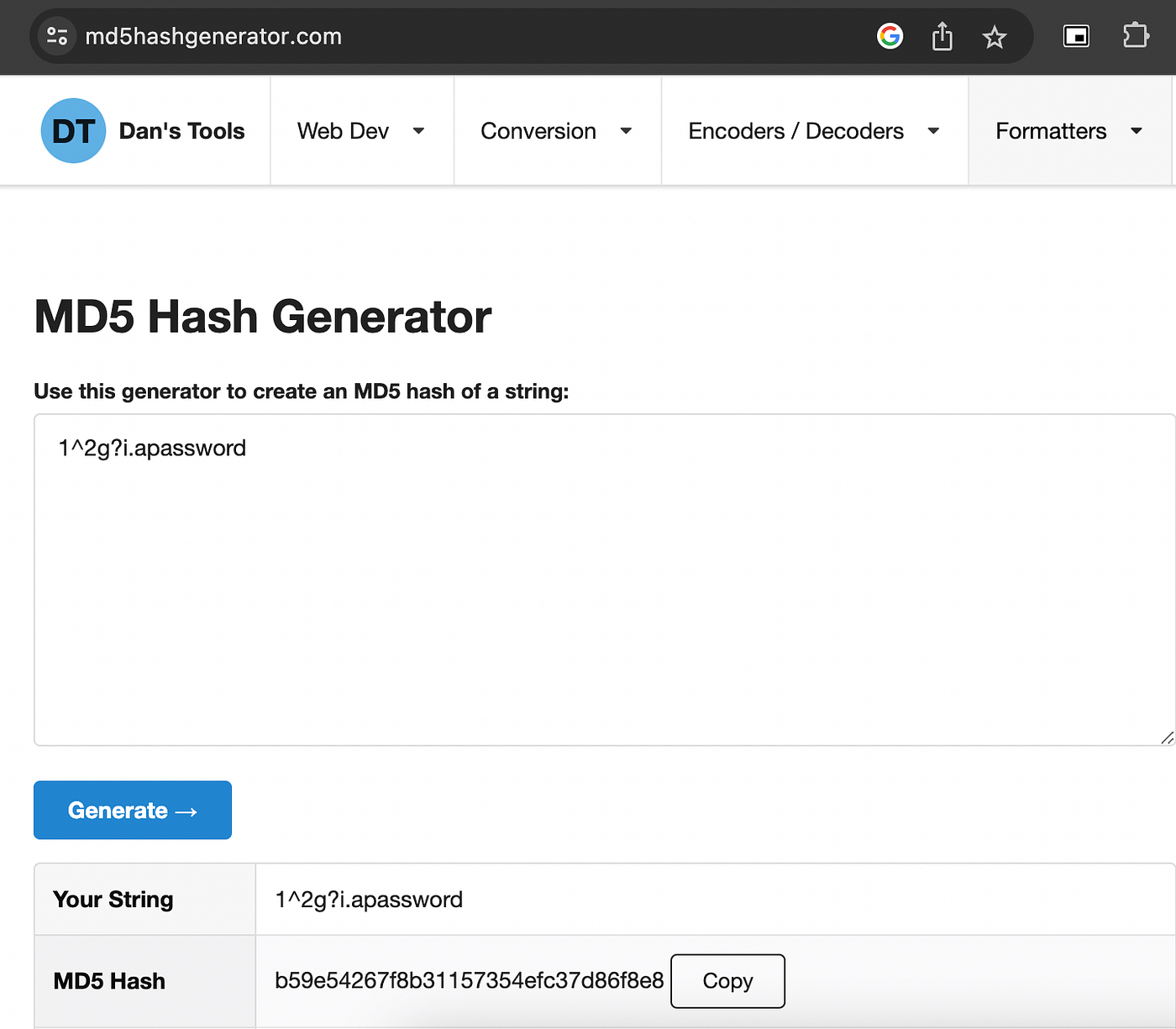The image size is (1176, 1029).
Task: Open the browser extensions puzzle icon
Action: click(1135, 36)
